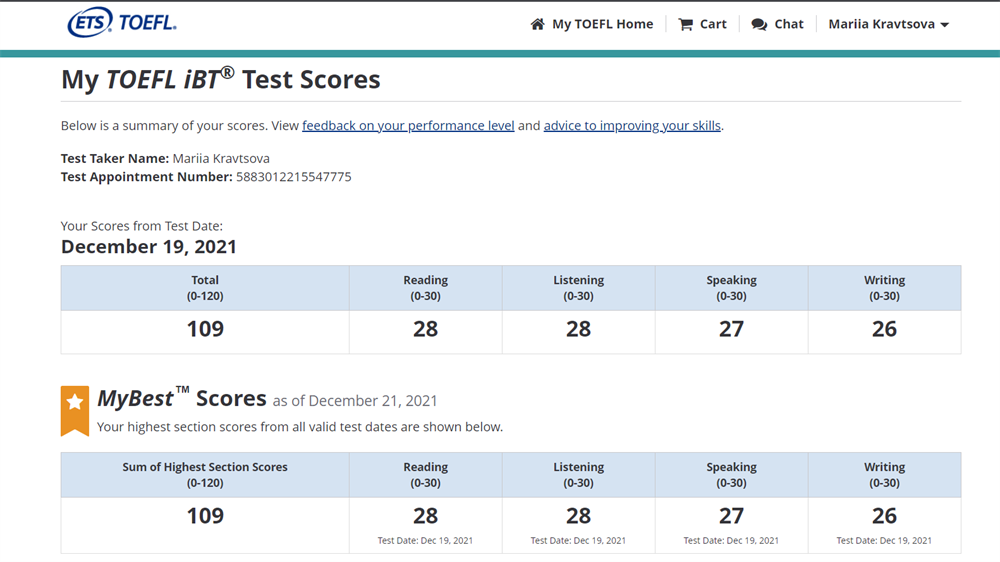Open feedback on your performance level link

click(x=408, y=126)
